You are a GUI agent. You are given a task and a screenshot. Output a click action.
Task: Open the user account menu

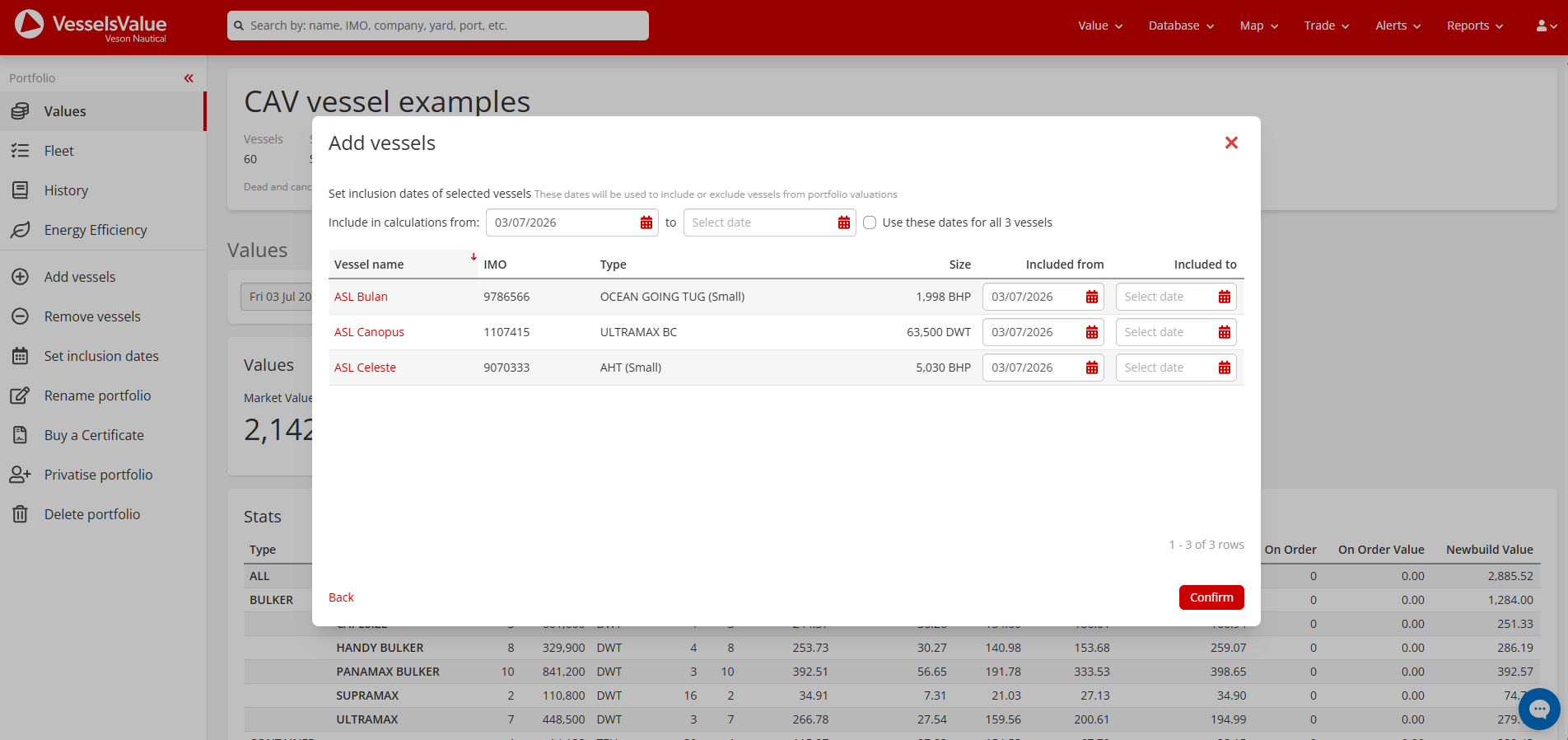[1547, 26]
